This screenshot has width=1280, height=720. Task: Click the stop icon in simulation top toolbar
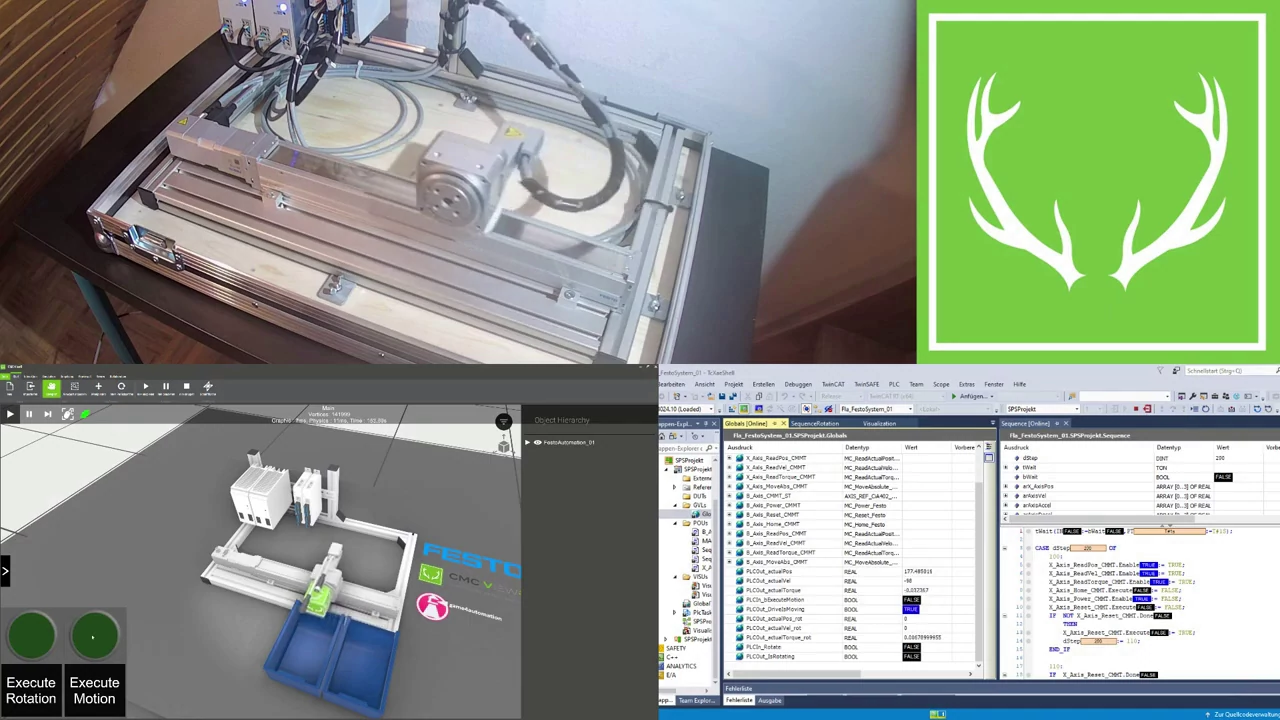coord(186,386)
